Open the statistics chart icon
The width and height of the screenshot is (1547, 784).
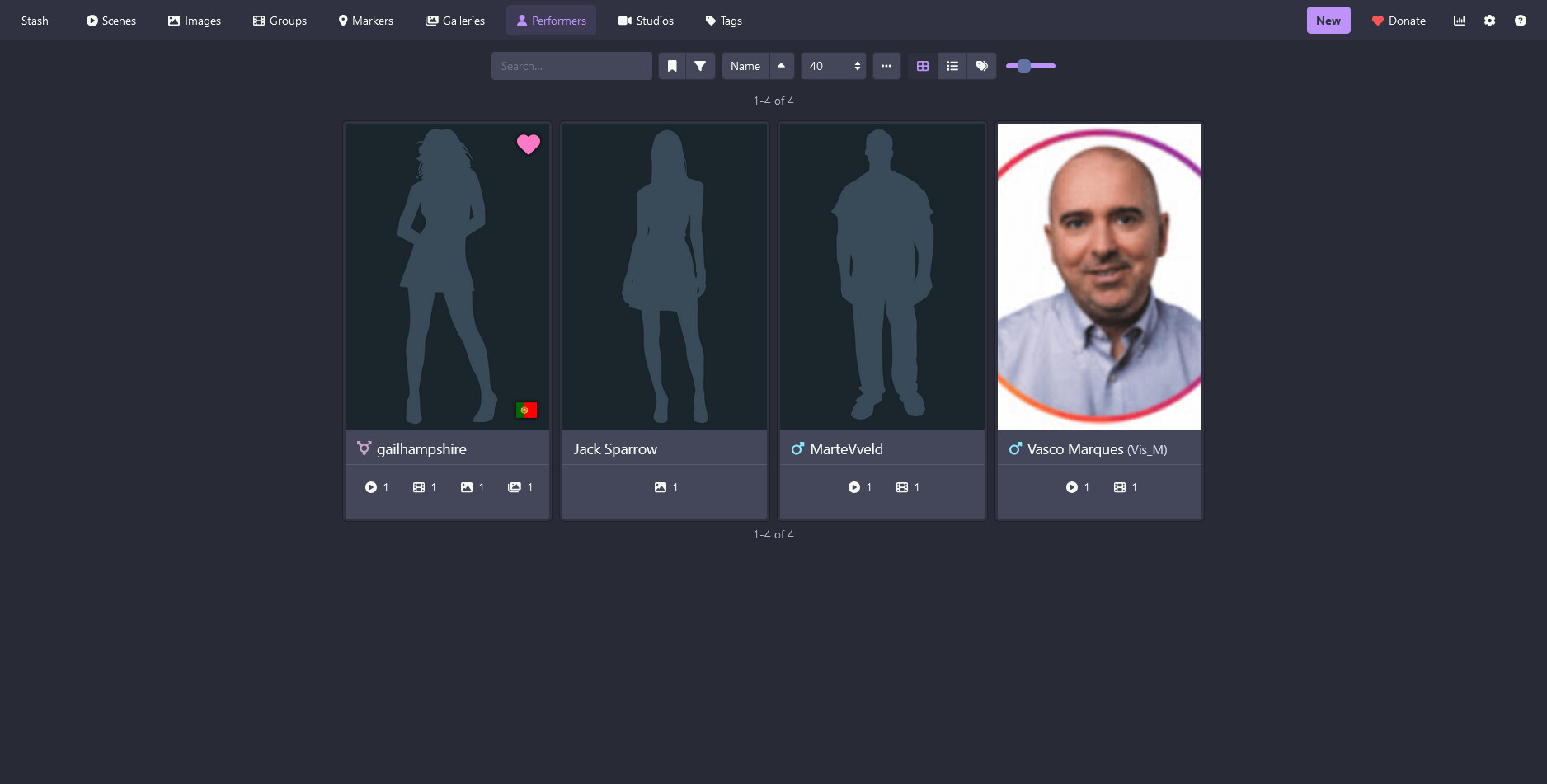coord(1459,21)
